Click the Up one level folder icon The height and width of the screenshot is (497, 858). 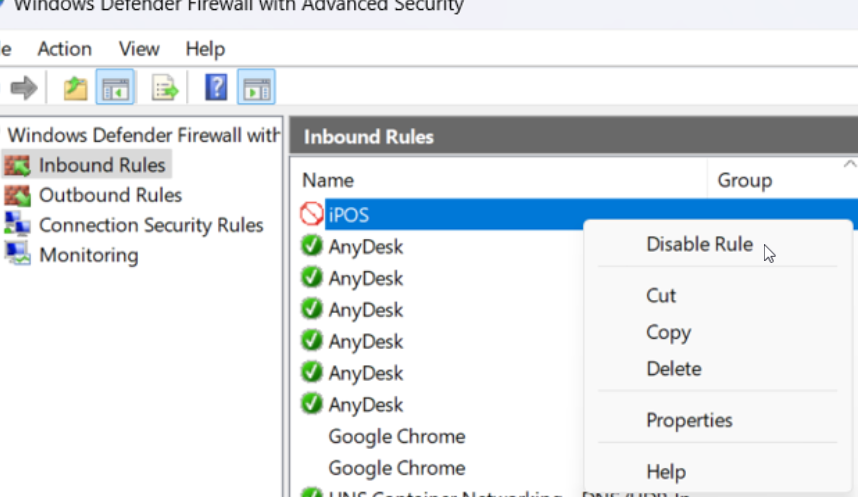coord(75,88)
